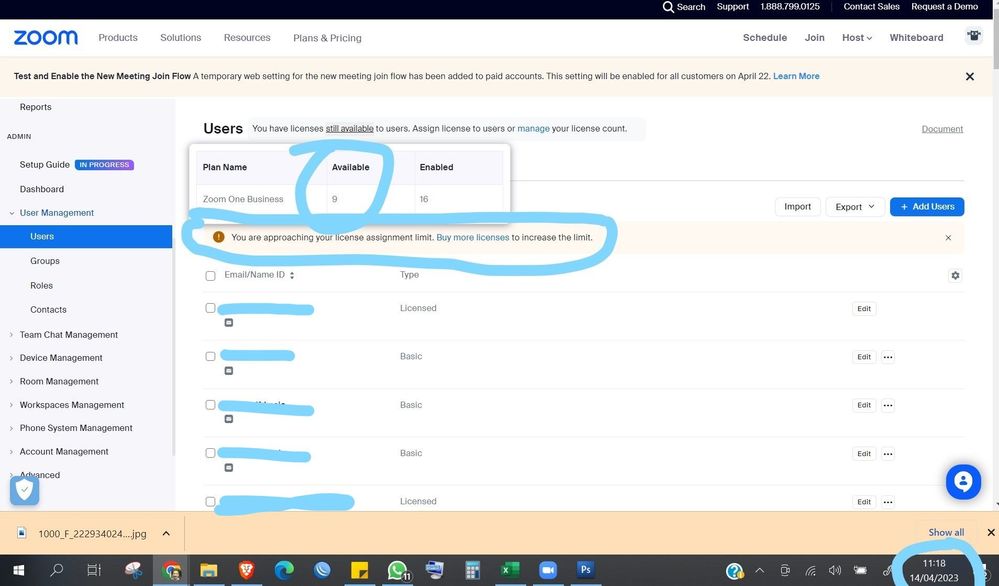Click the ellipsis options icon on a Basic user row
The height and width of the screenshot is (586, 999).
(x=887, y=356)
